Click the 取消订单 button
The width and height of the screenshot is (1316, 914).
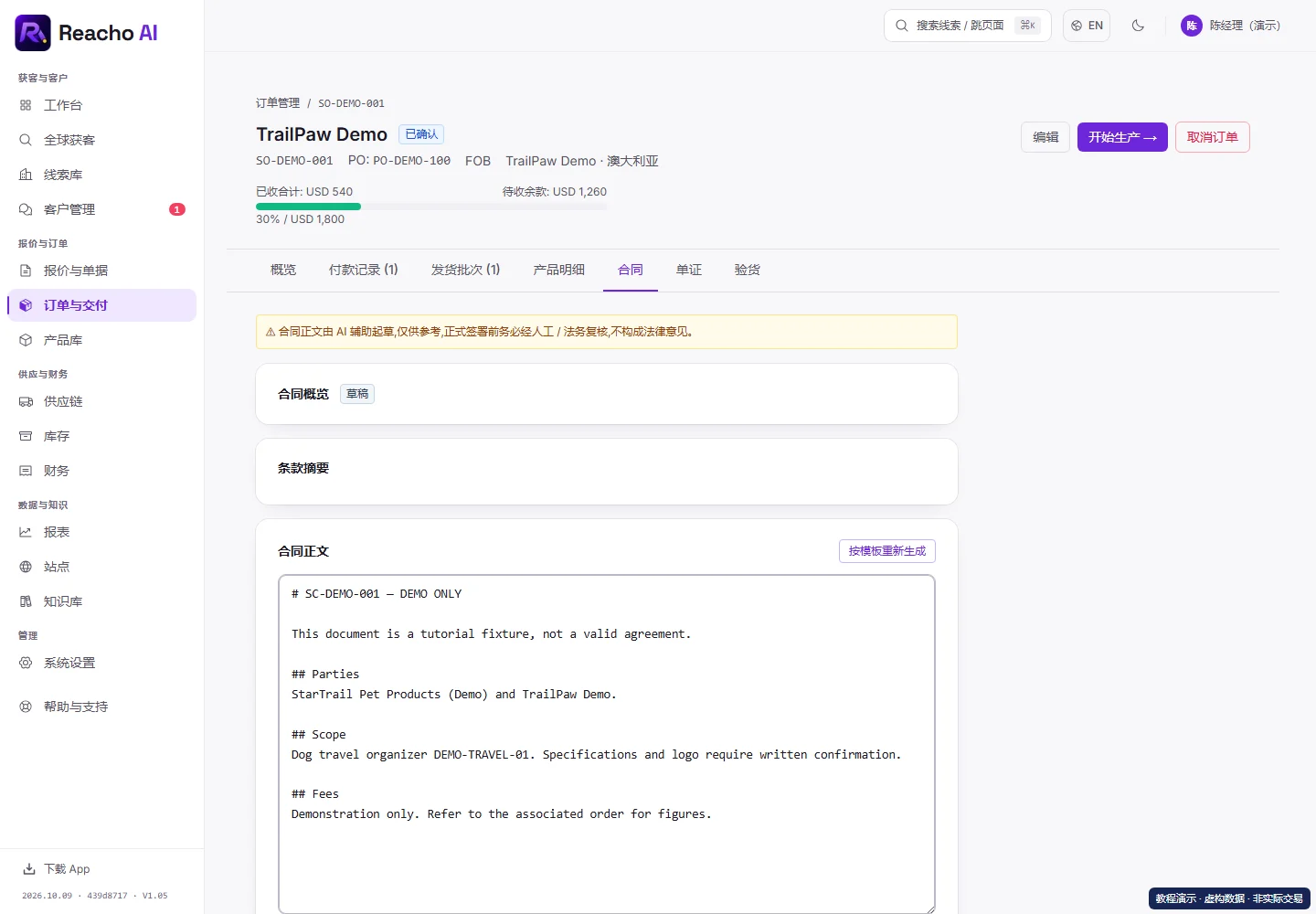1213,137
